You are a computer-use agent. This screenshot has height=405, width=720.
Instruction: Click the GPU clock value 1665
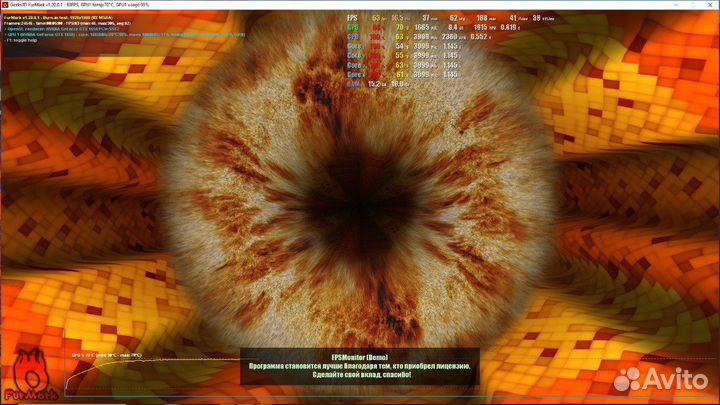point(422,28)
